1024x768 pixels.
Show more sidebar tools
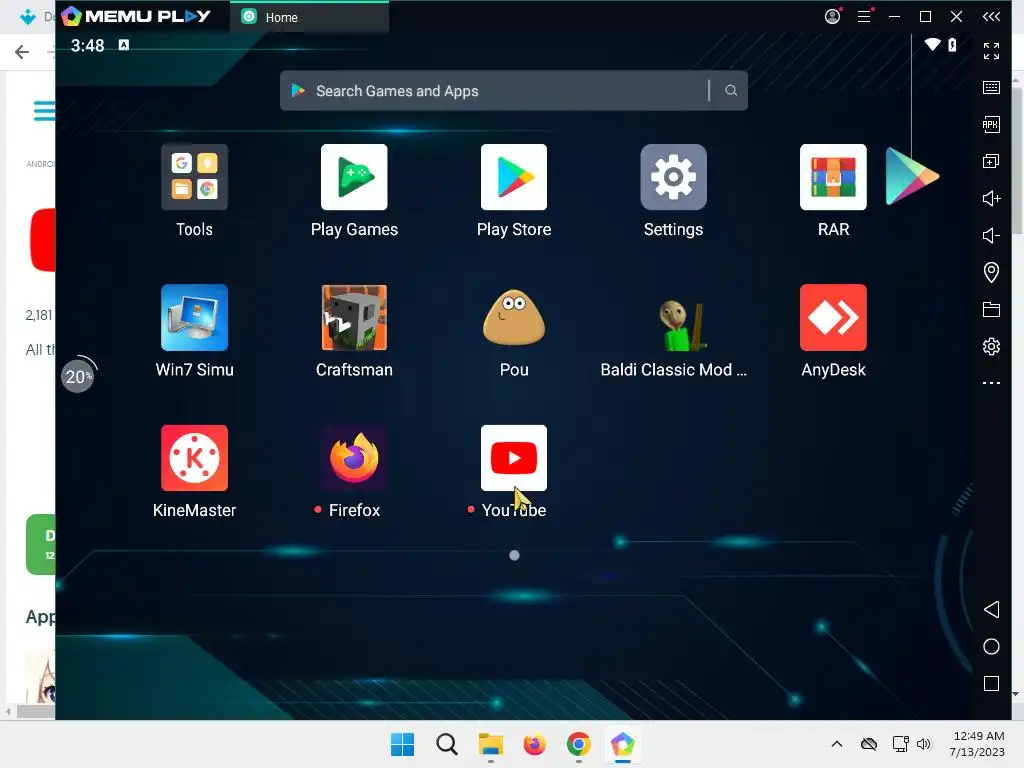(x=991, y=383)
